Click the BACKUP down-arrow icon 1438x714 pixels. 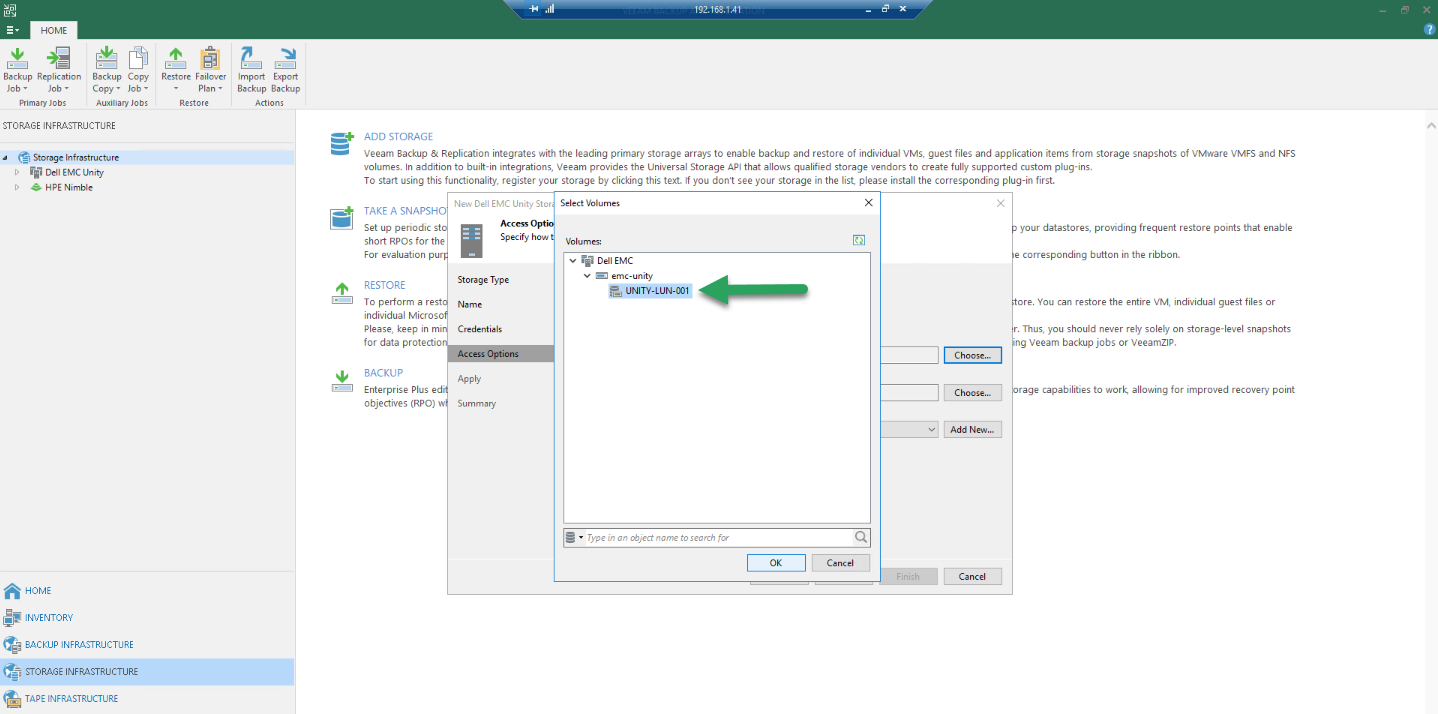pyautogui.click(x=342, y=380)
